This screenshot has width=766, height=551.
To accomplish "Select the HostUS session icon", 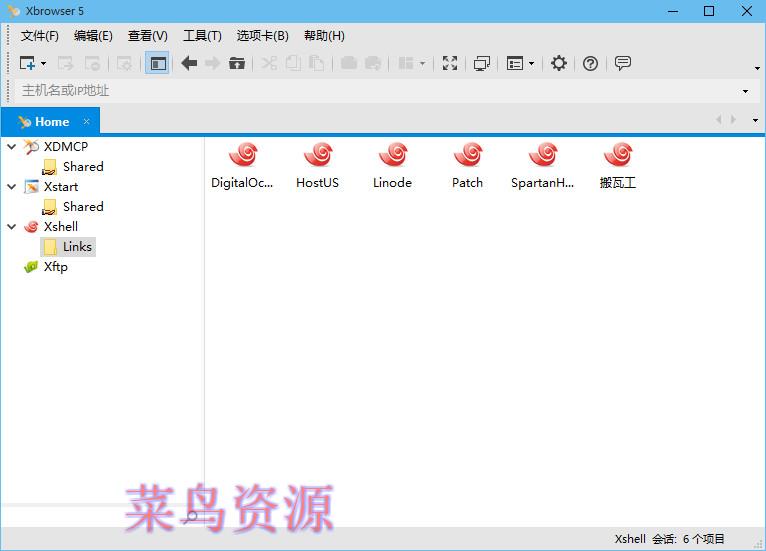I will pos(318,166).
